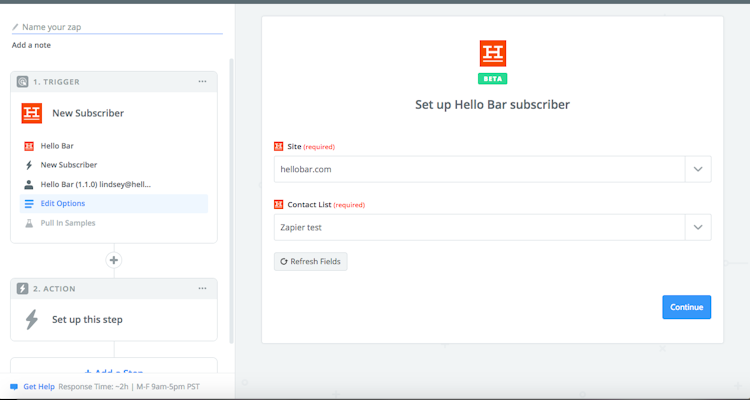The image size is (750, 400).
Task: Click the Hello Bar logo above BETA badge
Action: 493,53
